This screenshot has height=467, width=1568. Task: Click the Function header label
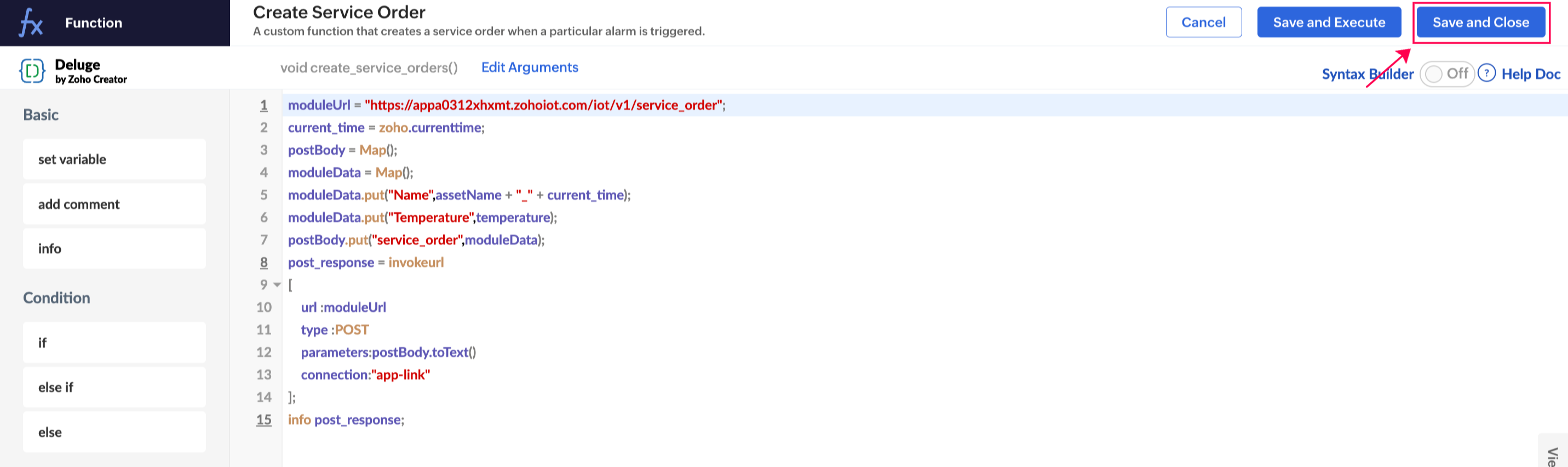[x=94, y=23]
